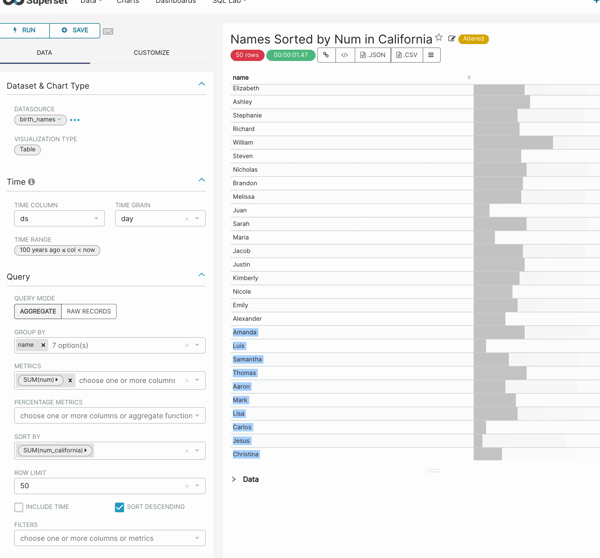Click the edit chart properties pencil icon
Viewport: 600px width, 558px height.
point(452,39)
